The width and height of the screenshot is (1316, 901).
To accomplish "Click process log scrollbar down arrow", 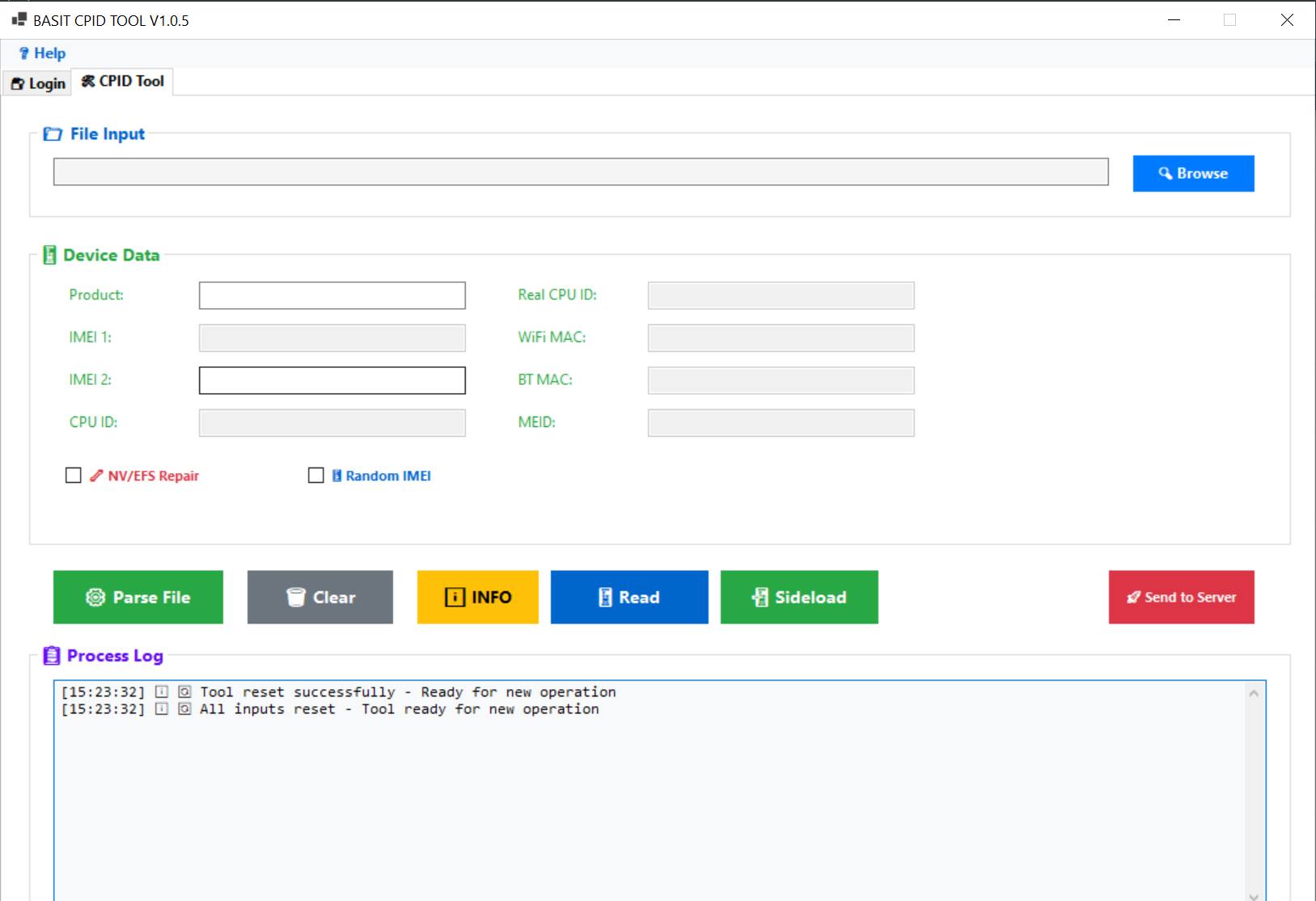I will coord(1254,895).
